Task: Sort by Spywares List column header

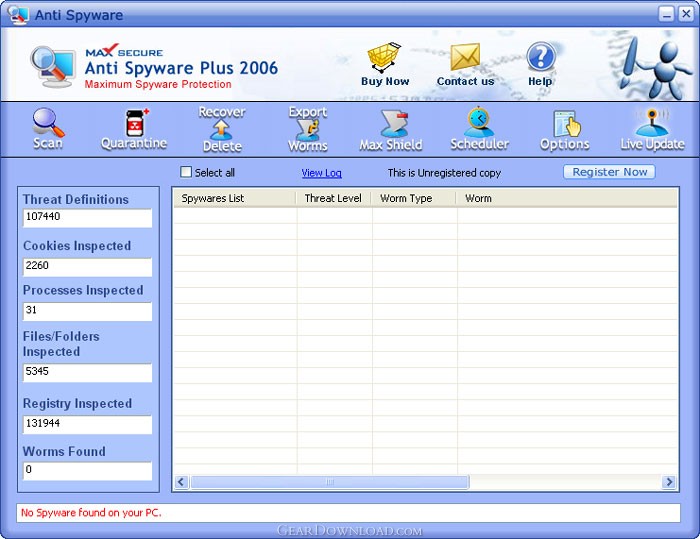Action: coord(235,198)
